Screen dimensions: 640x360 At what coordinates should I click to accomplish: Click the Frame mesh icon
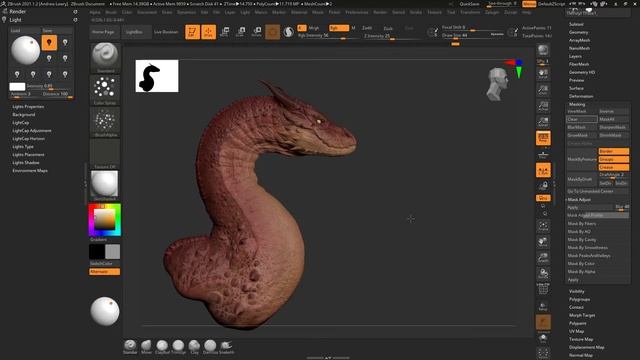pos(543,226)
